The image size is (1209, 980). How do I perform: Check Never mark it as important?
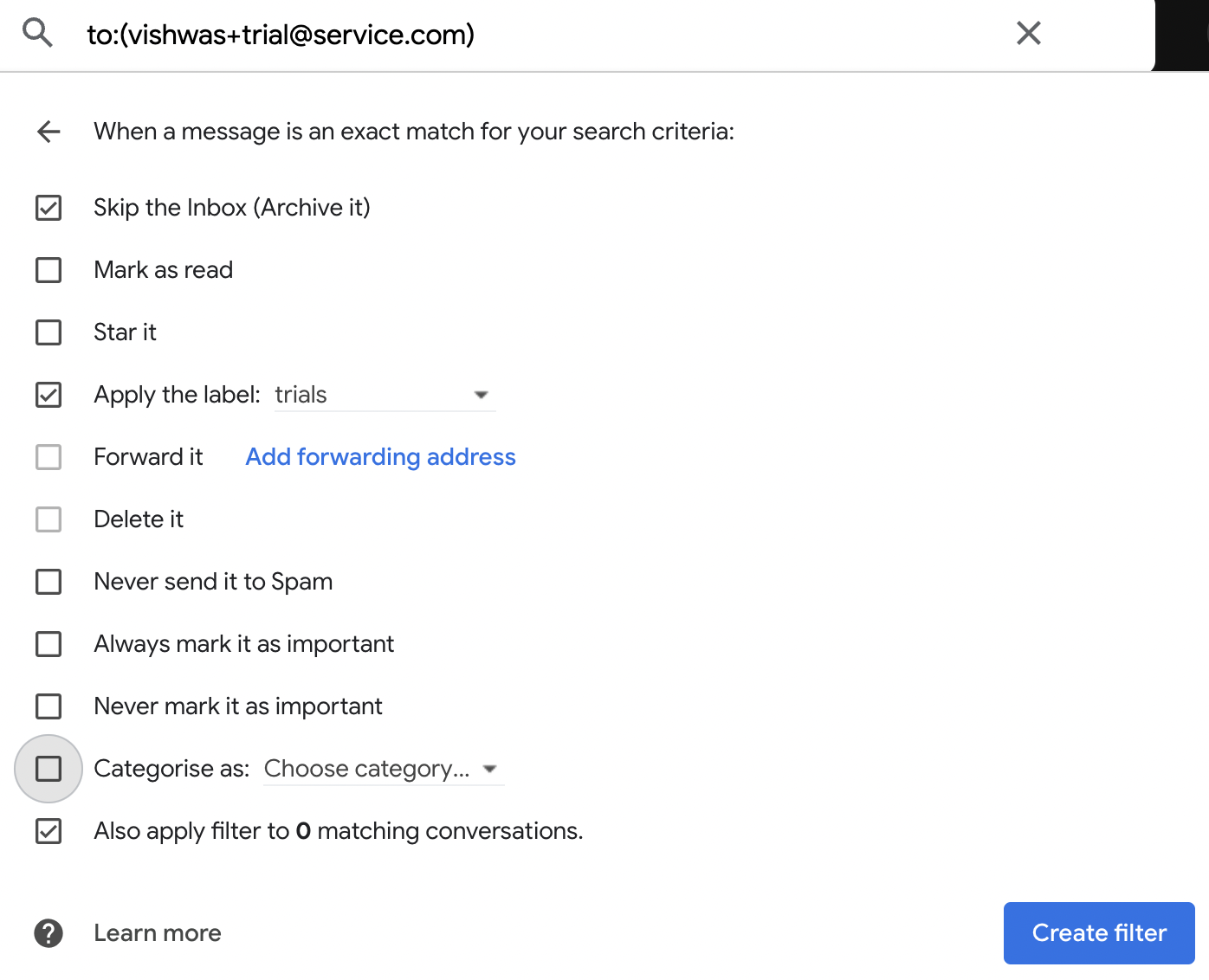tap(48, 706)
